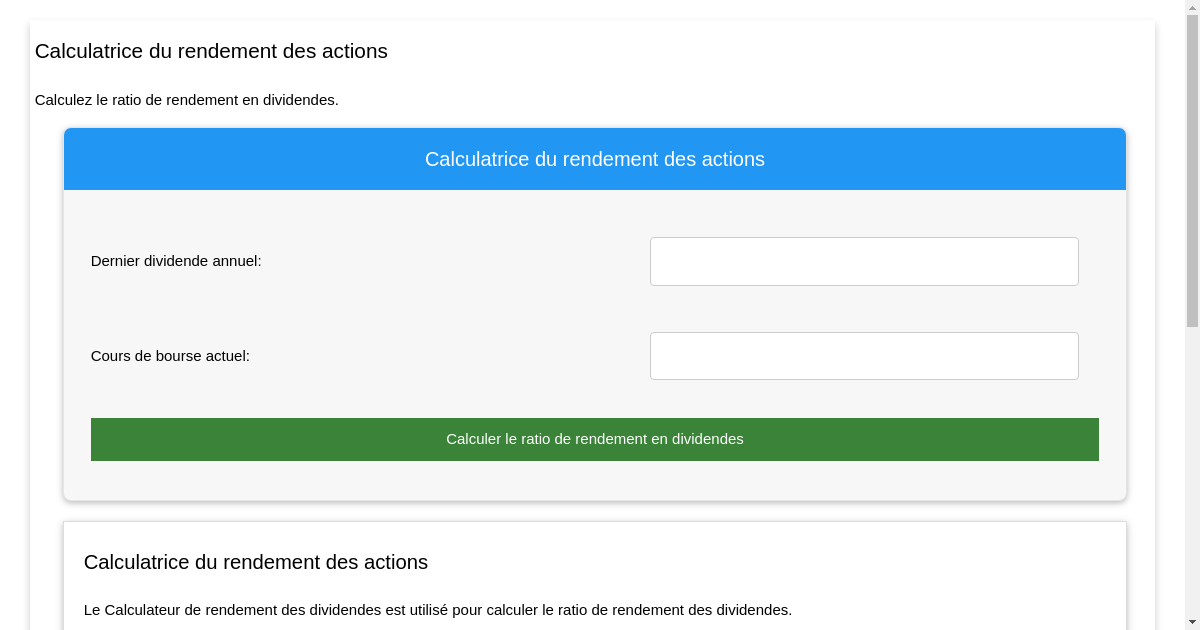Click the Cours de bourse actuel input field
This screenshot has height=630, width=1200.
pyautogui.click(x=864, y=356)
